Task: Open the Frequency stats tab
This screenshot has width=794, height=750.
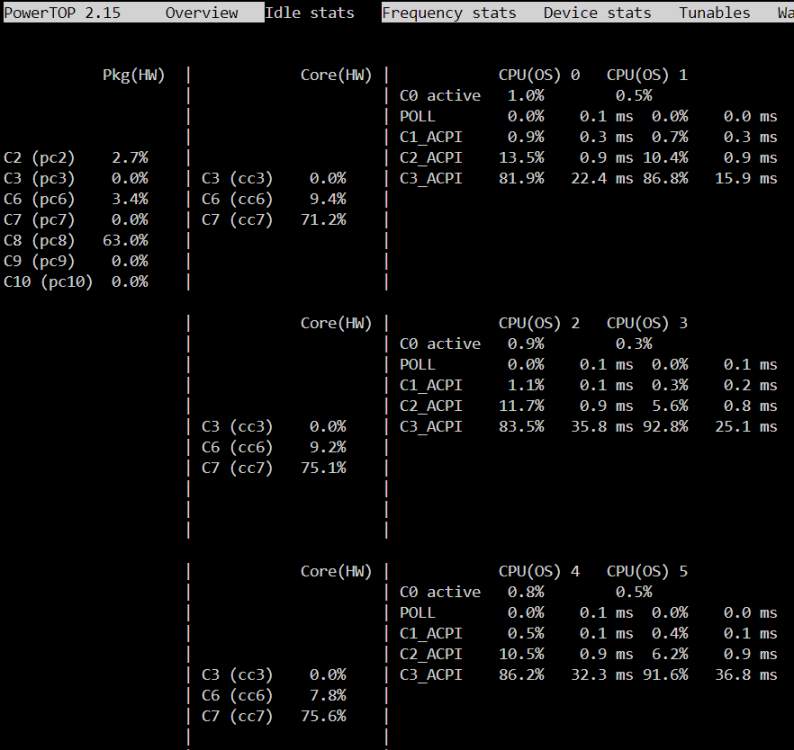Action: click(x=449, y=13)
